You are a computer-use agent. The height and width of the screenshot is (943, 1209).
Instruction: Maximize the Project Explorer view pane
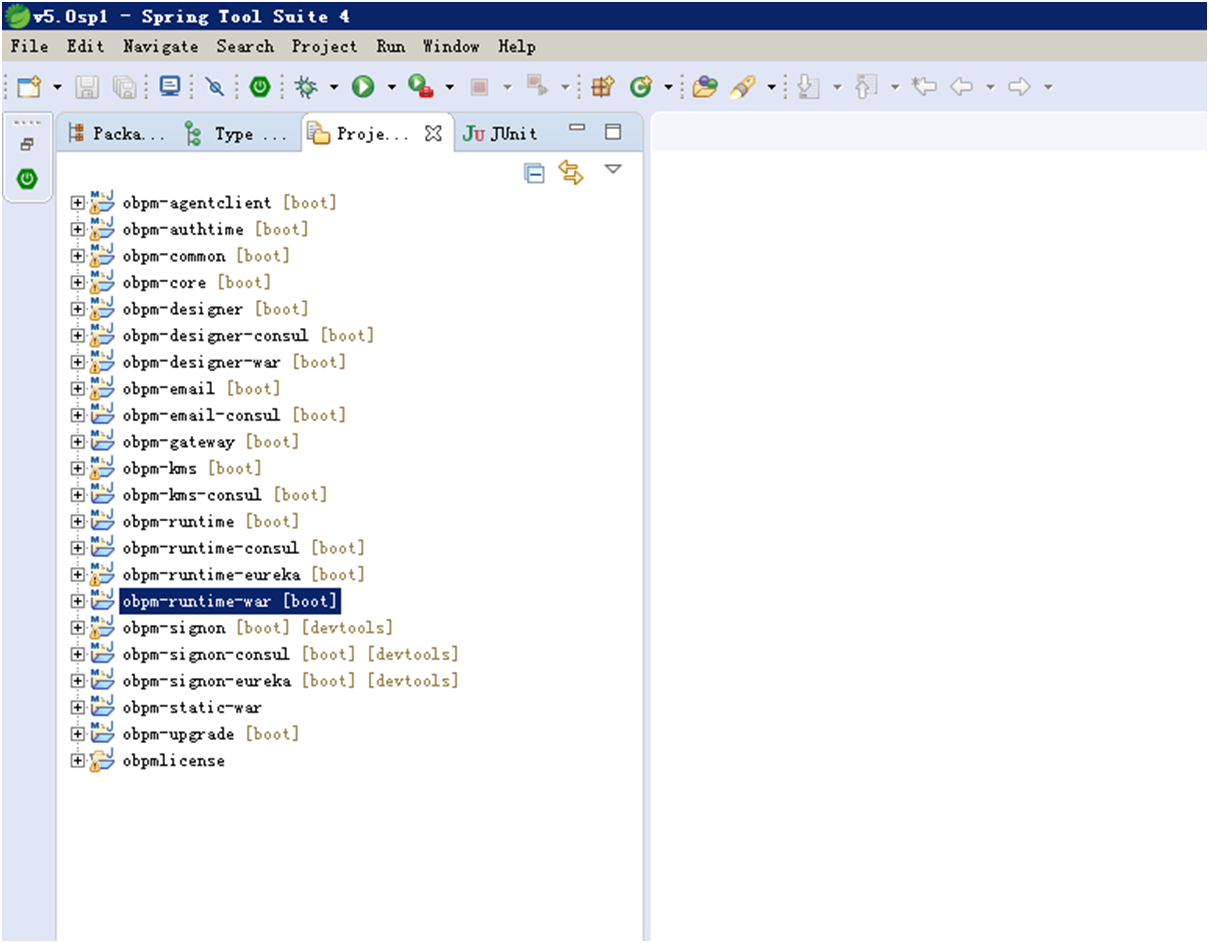click(613, 131)
